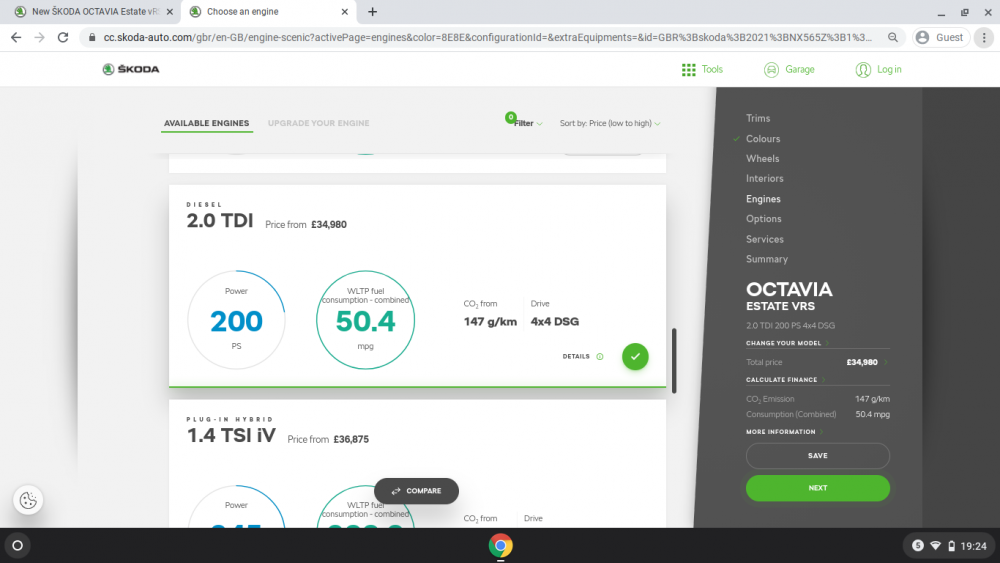Open a new browser tab
Image resolution: width=1000 pixels, height=563 pixels.
click(372, 11)
